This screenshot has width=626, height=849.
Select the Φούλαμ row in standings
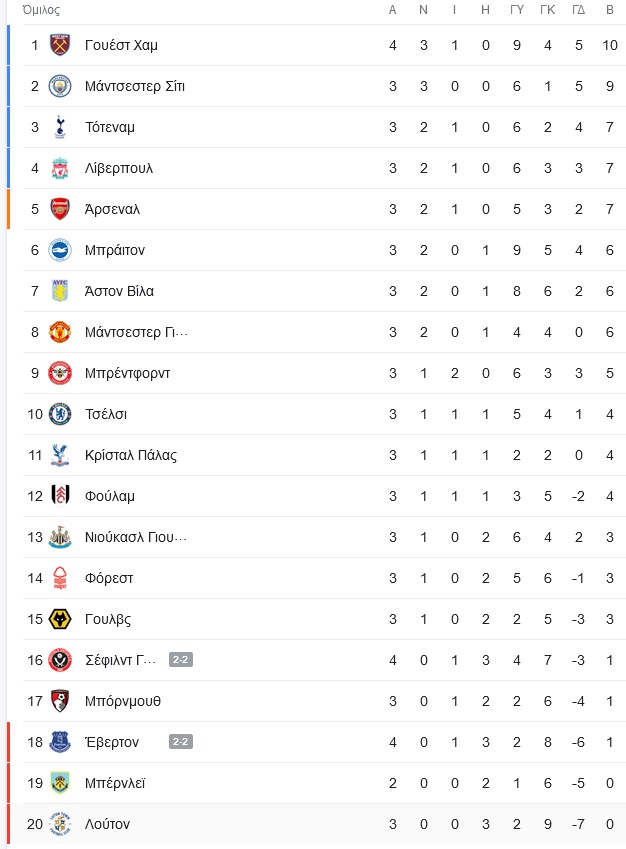click(324, 496)
